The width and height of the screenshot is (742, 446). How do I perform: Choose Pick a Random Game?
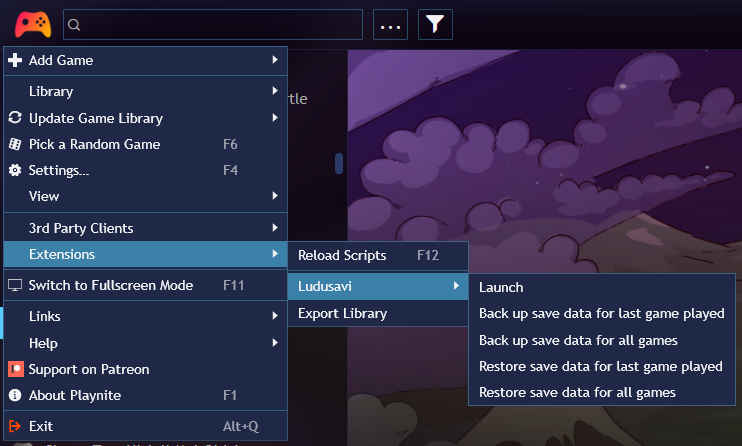point(145,144)
